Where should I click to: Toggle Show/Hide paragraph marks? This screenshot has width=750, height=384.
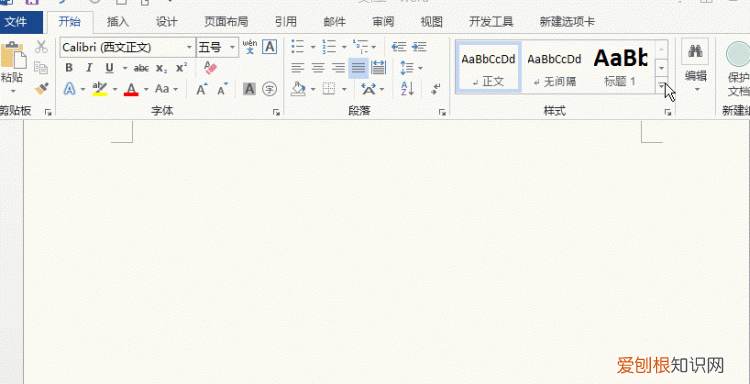(x=435, y=89)
